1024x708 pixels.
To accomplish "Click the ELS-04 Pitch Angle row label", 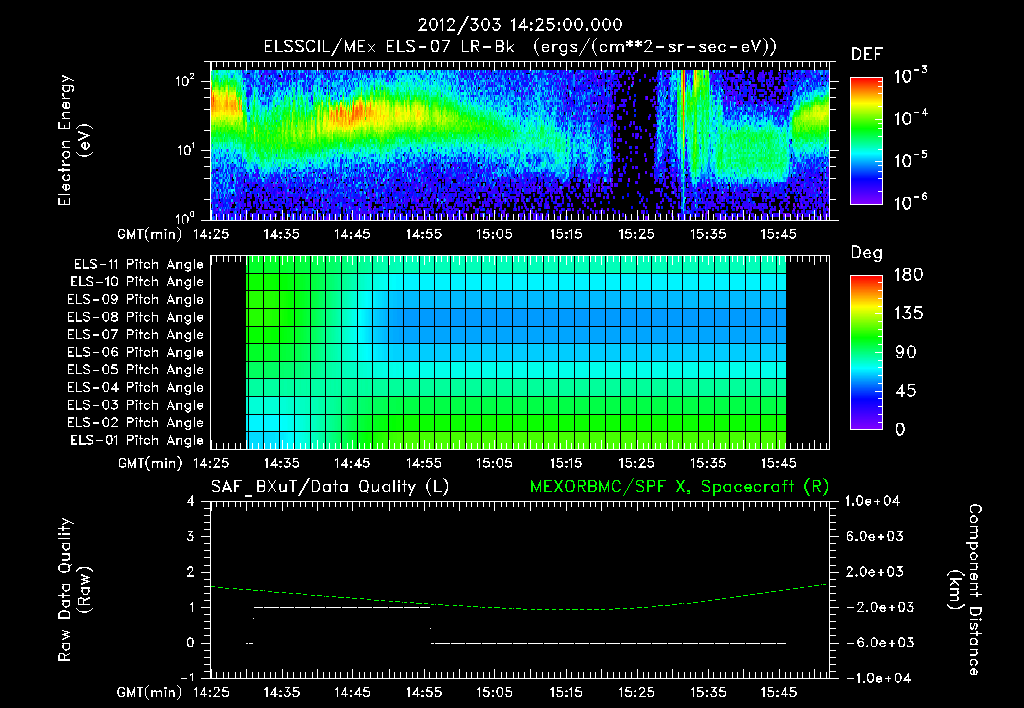I will coord(136,388).
